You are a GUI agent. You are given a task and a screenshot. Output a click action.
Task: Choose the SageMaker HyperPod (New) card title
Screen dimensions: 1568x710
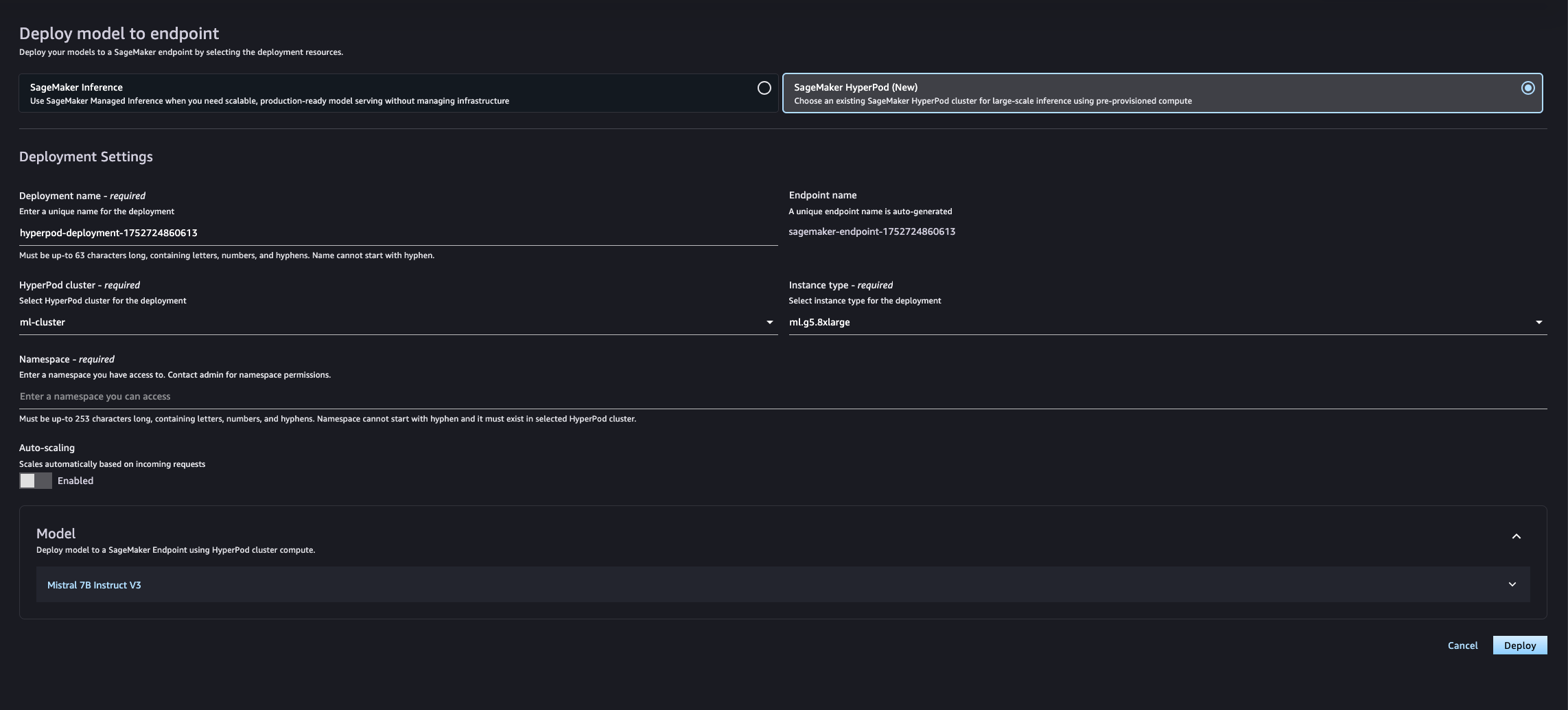click(x=855, y=87)
